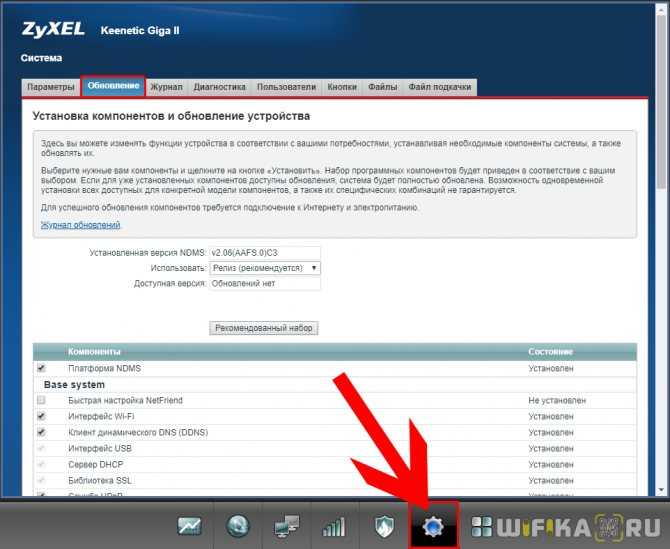
Task: Open the system gear icon
Action: tap(433, 526)
